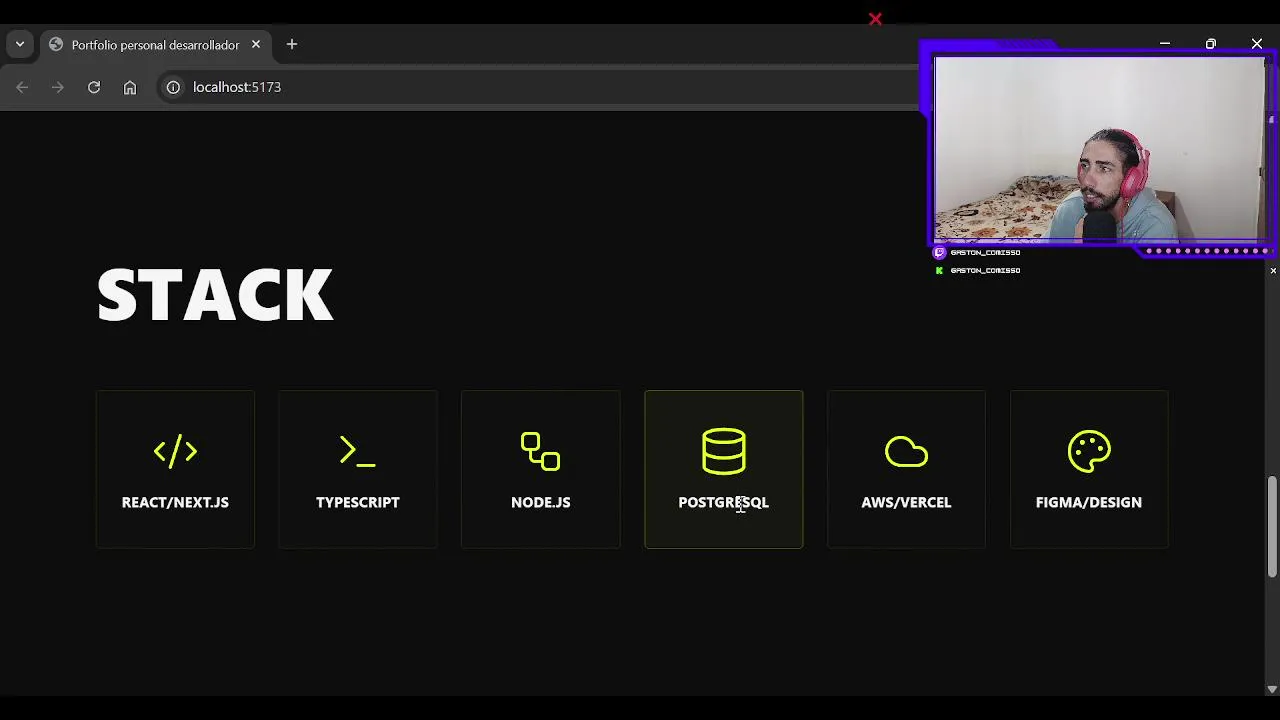Screen dimensions: 1280x720
Task: Click the page vertical scrollbar thumb
Action: [1272, 526]
